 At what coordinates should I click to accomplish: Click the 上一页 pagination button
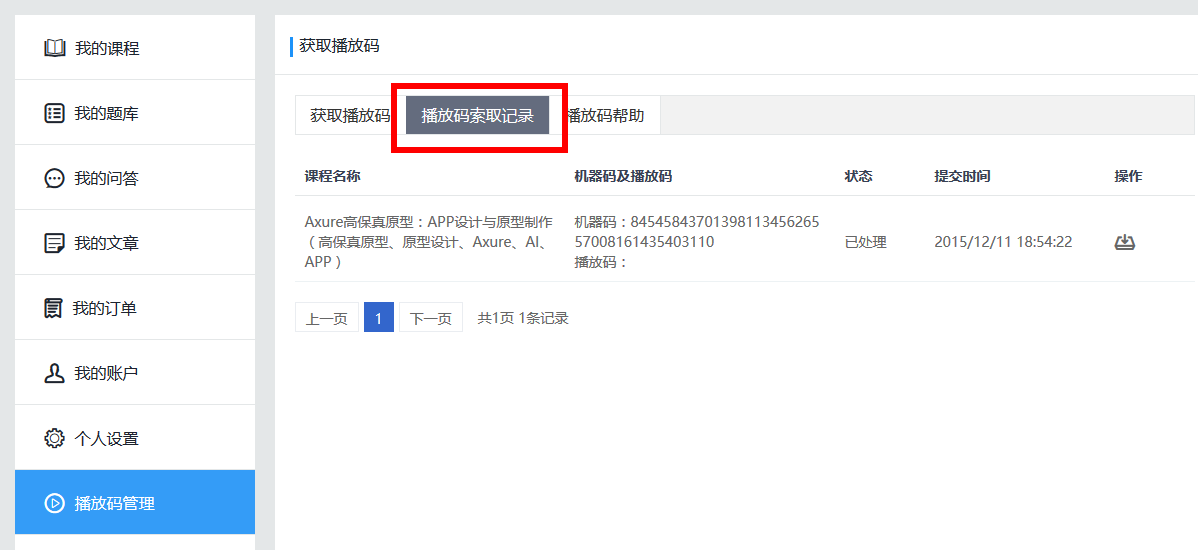pyautogui.click(x=327, y=318)
